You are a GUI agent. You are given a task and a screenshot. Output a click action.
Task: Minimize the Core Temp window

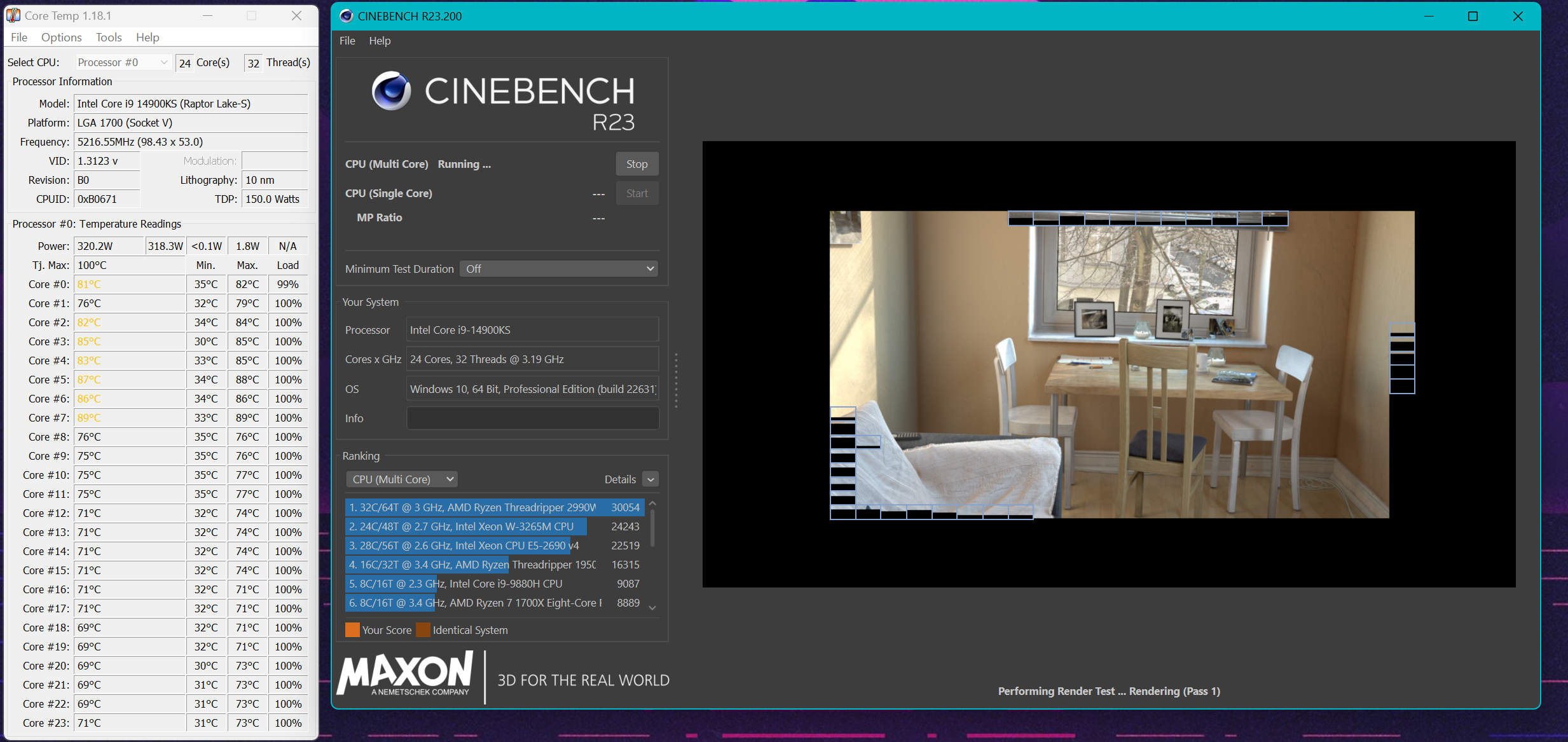pyautogui.click(x=207, y=15)
